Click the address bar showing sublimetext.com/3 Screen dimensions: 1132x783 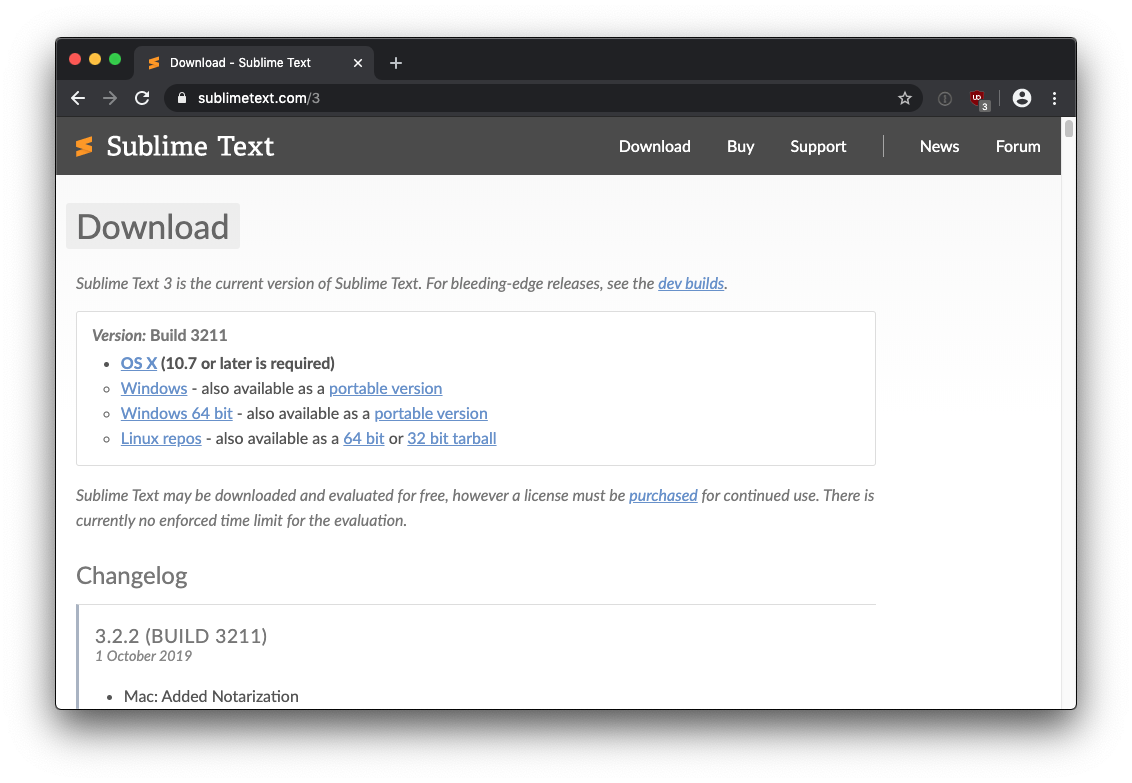click(543, 98)
